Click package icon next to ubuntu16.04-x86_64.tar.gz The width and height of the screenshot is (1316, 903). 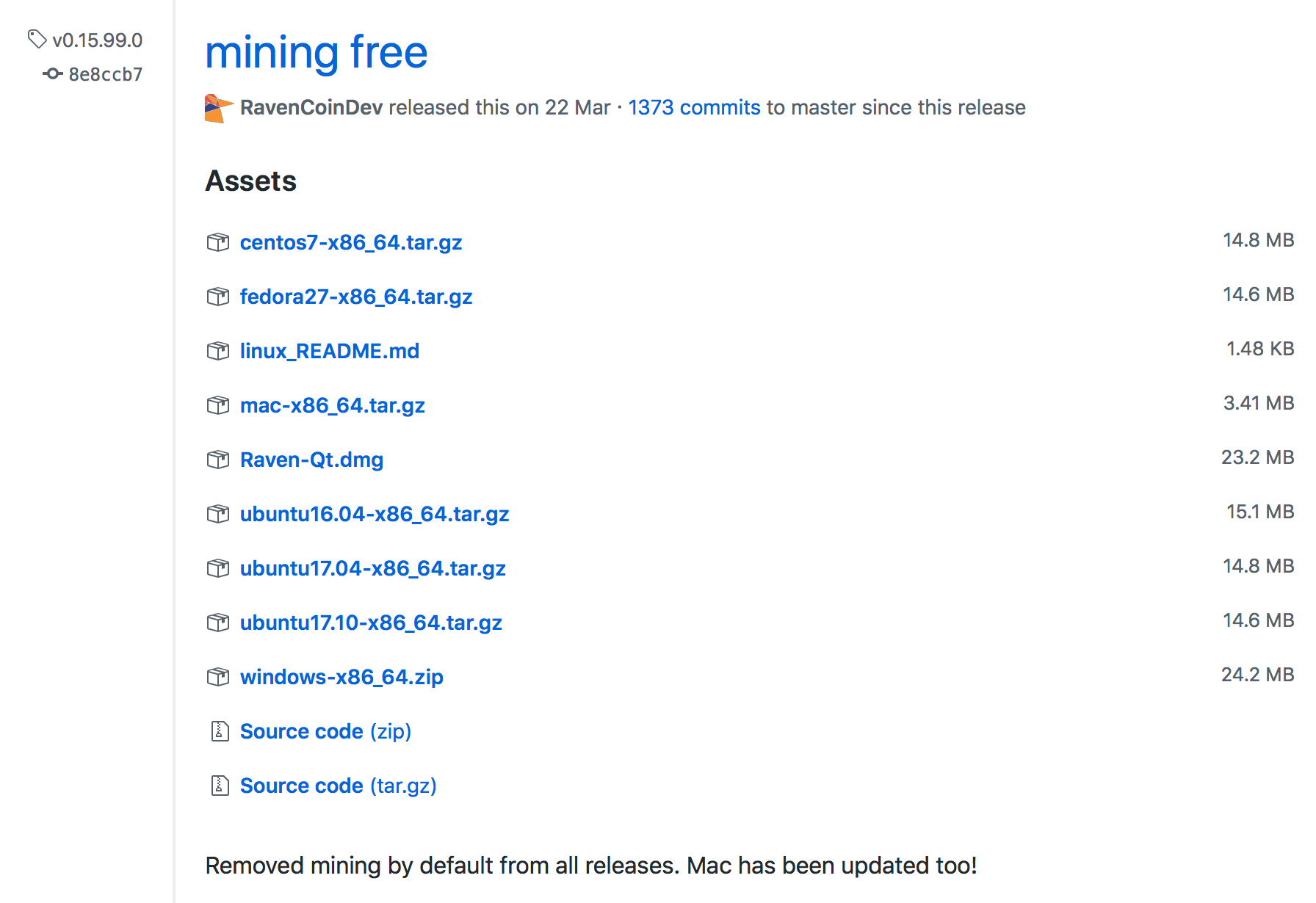(x=218, y=514)
